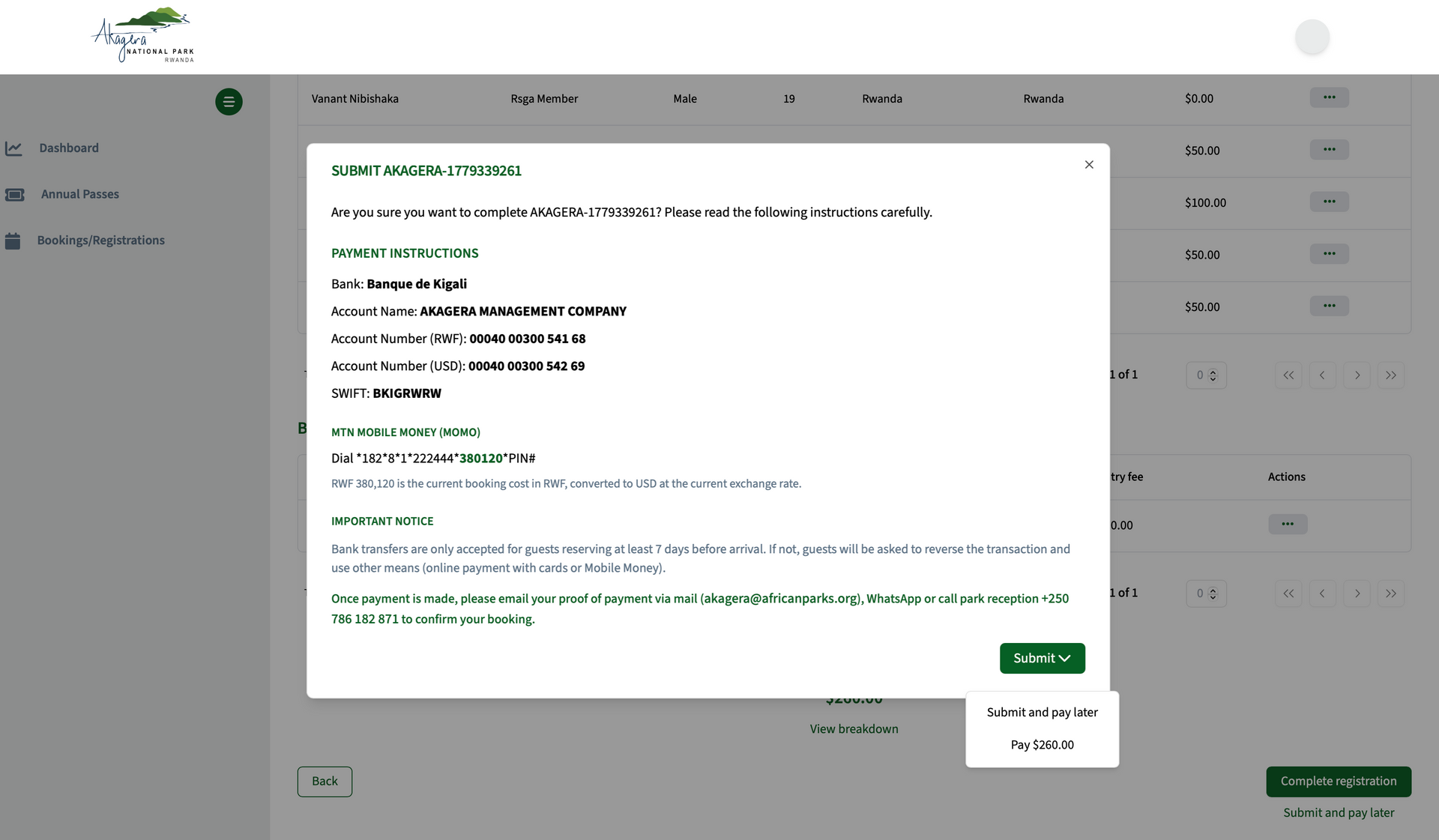This screenshot has height=840, width=1439.
Task: Click the USD account number 00040 00300 542 69
Action: (x=526, y=366)
